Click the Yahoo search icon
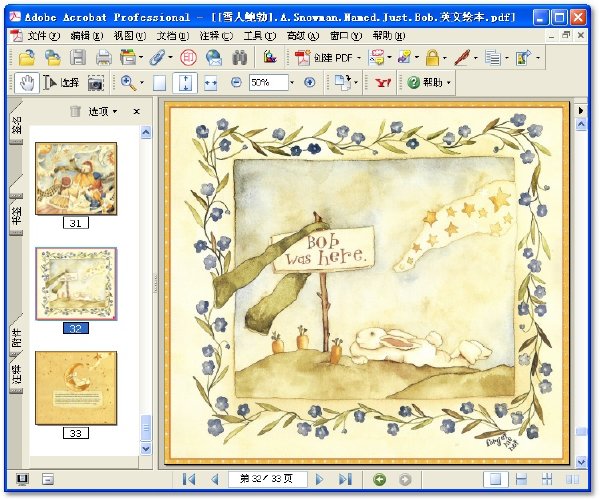Screen dimensions: 600x501 pos(382,83)
